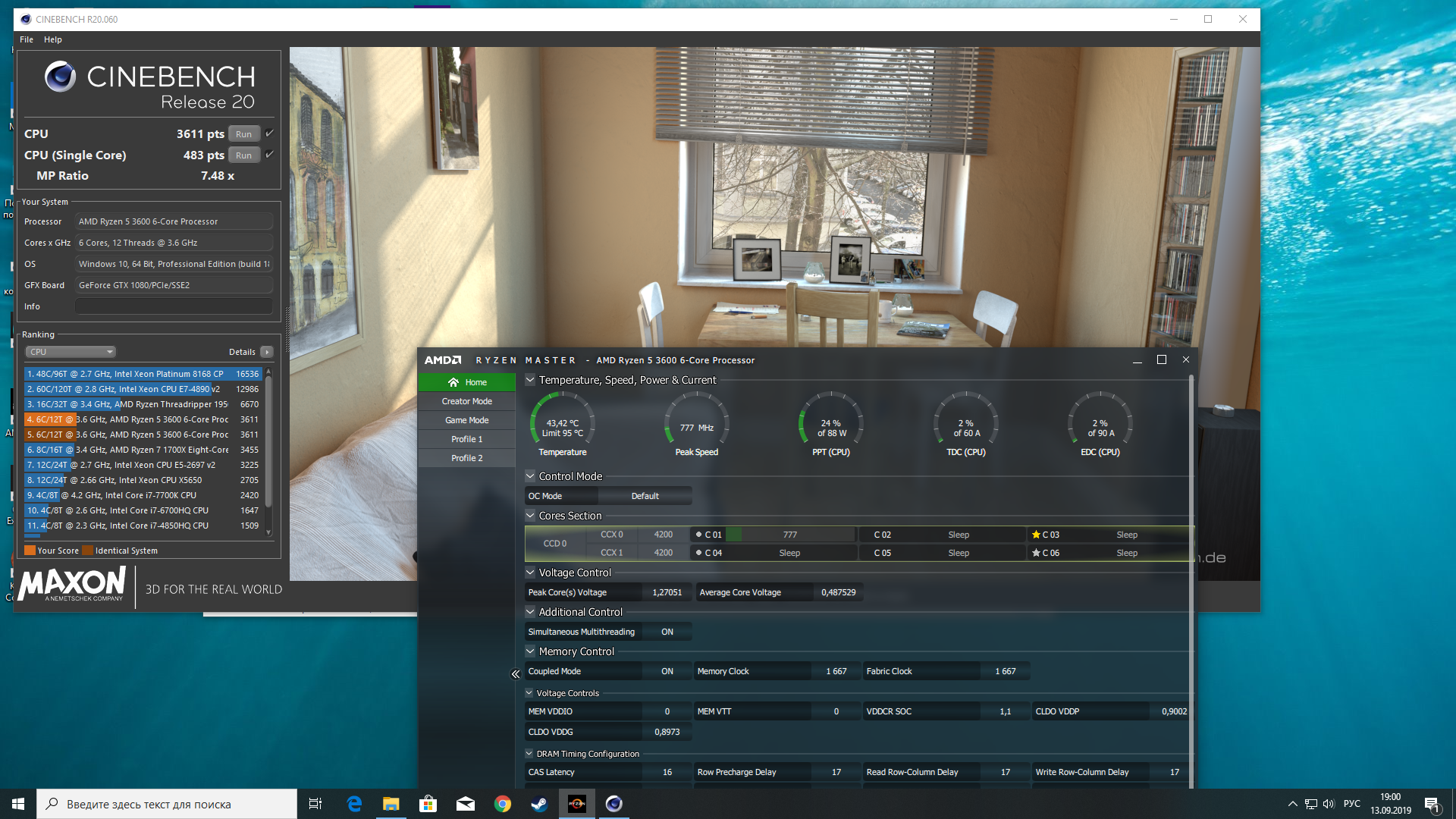This screenshot has height=819, width=1456.
Task: Collapse the DRAM Timing Configuration section
Action: tap(529, 754)
